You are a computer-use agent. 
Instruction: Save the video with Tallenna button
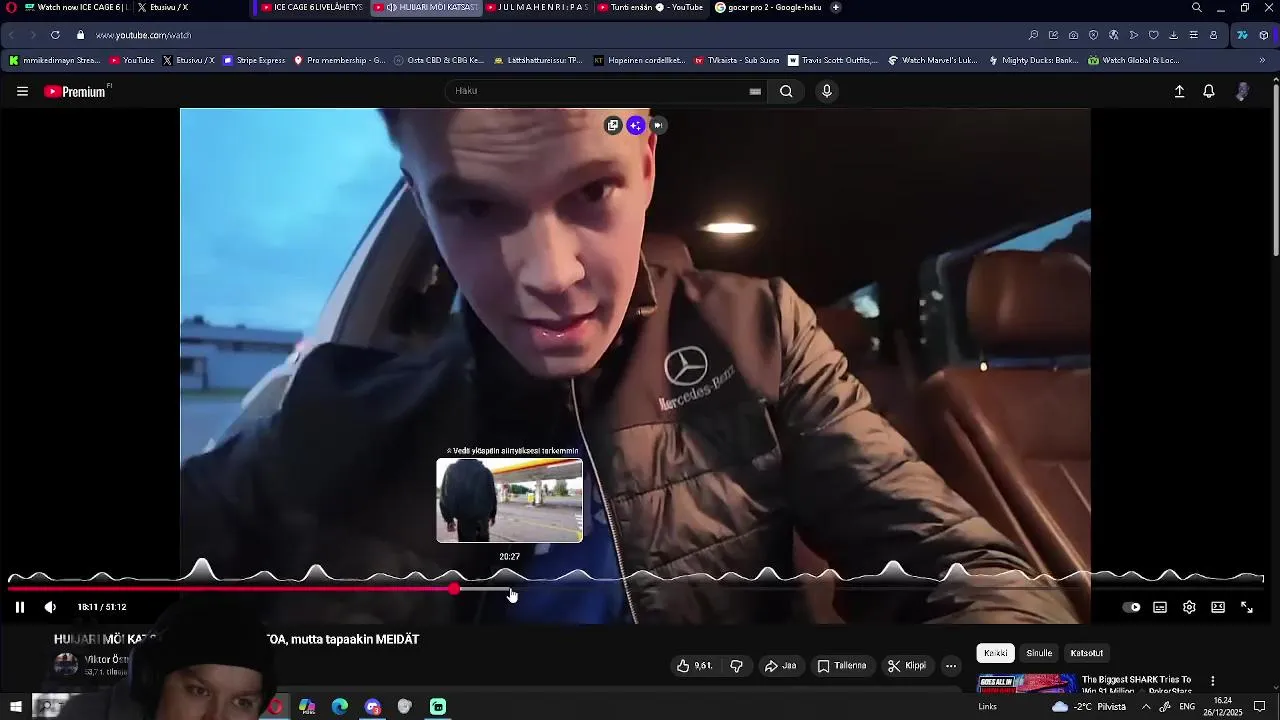[841, 666]
